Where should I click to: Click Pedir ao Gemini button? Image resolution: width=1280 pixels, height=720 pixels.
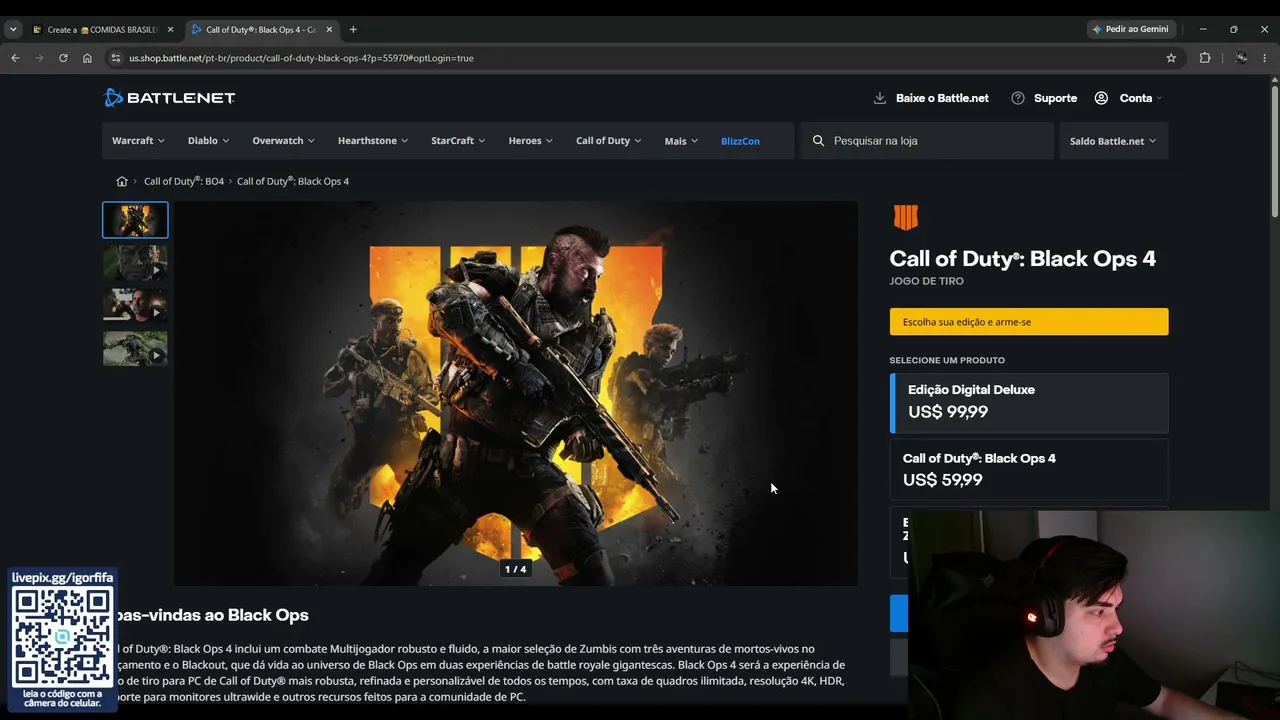point(1131,30)
